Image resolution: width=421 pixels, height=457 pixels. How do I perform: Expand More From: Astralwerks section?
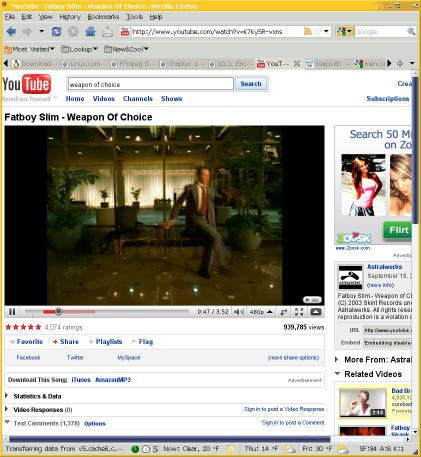pyautogui.click(x=337, y=359)
